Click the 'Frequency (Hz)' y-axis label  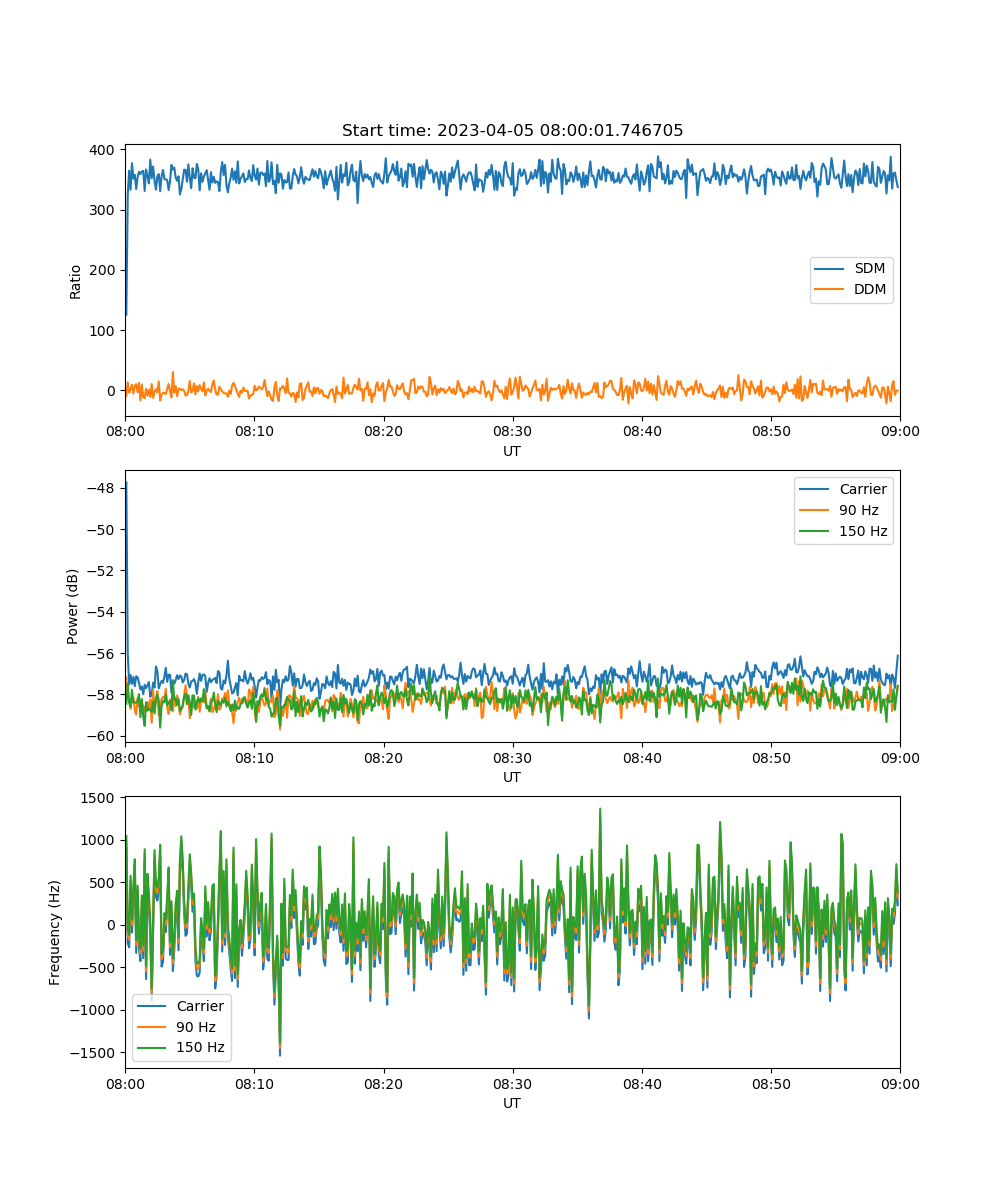pos(55,932)
